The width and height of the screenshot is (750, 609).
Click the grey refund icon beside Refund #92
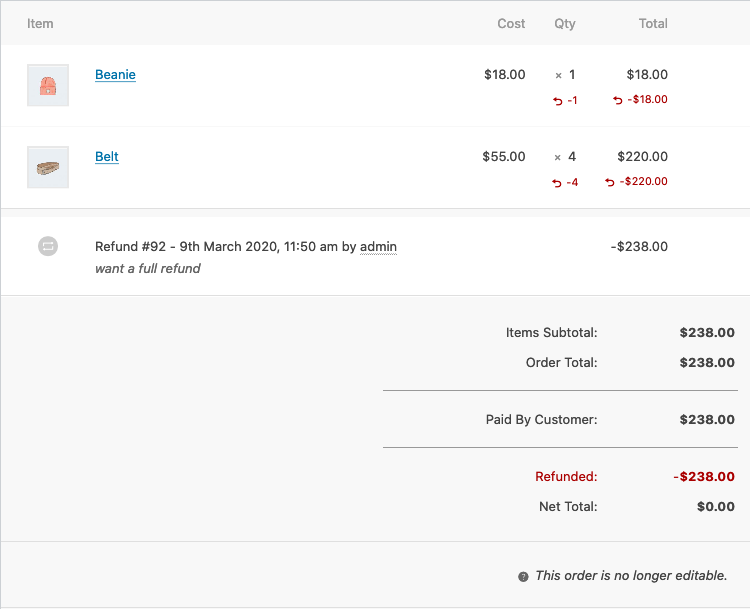pyautogui.click(x=48, y=246)
